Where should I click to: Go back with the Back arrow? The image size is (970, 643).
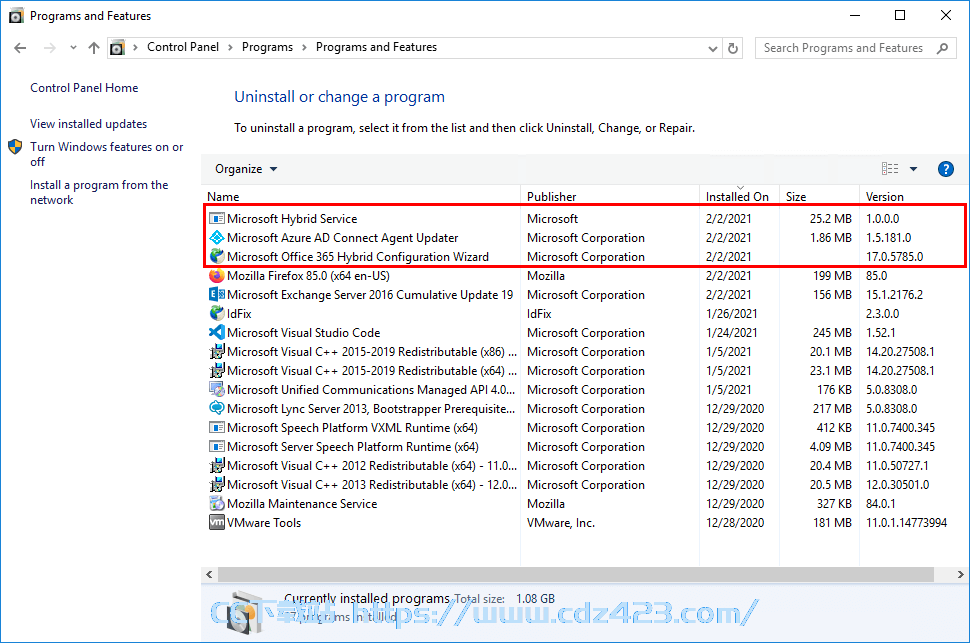20,48
